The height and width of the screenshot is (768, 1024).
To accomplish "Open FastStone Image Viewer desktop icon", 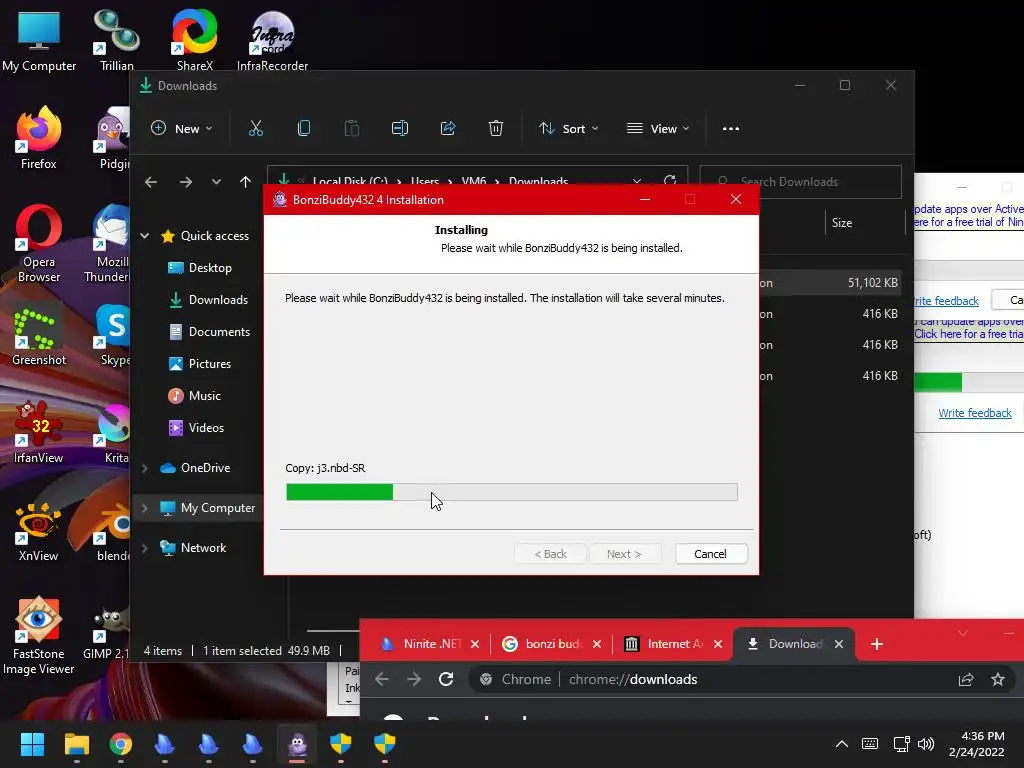I will (x=39, y=636).
